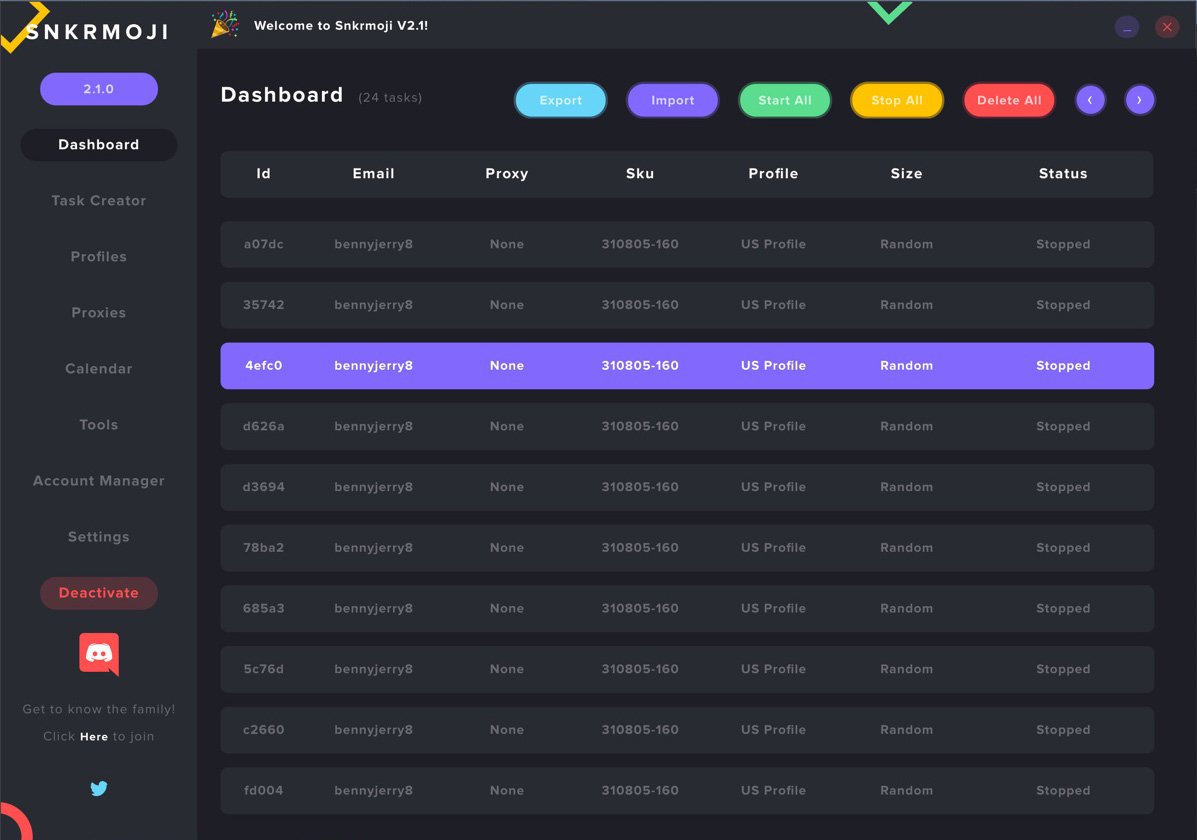Viewport: 1197px width, 840px height.
Task: Open the Calendar page
Action: point(98,368)
